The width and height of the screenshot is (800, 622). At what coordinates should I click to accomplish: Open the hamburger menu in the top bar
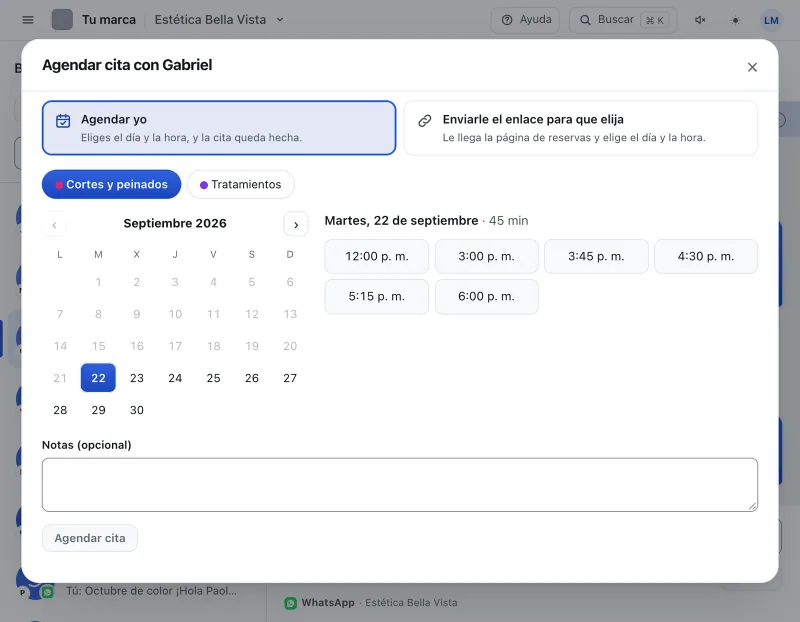(x=28, y=20)
